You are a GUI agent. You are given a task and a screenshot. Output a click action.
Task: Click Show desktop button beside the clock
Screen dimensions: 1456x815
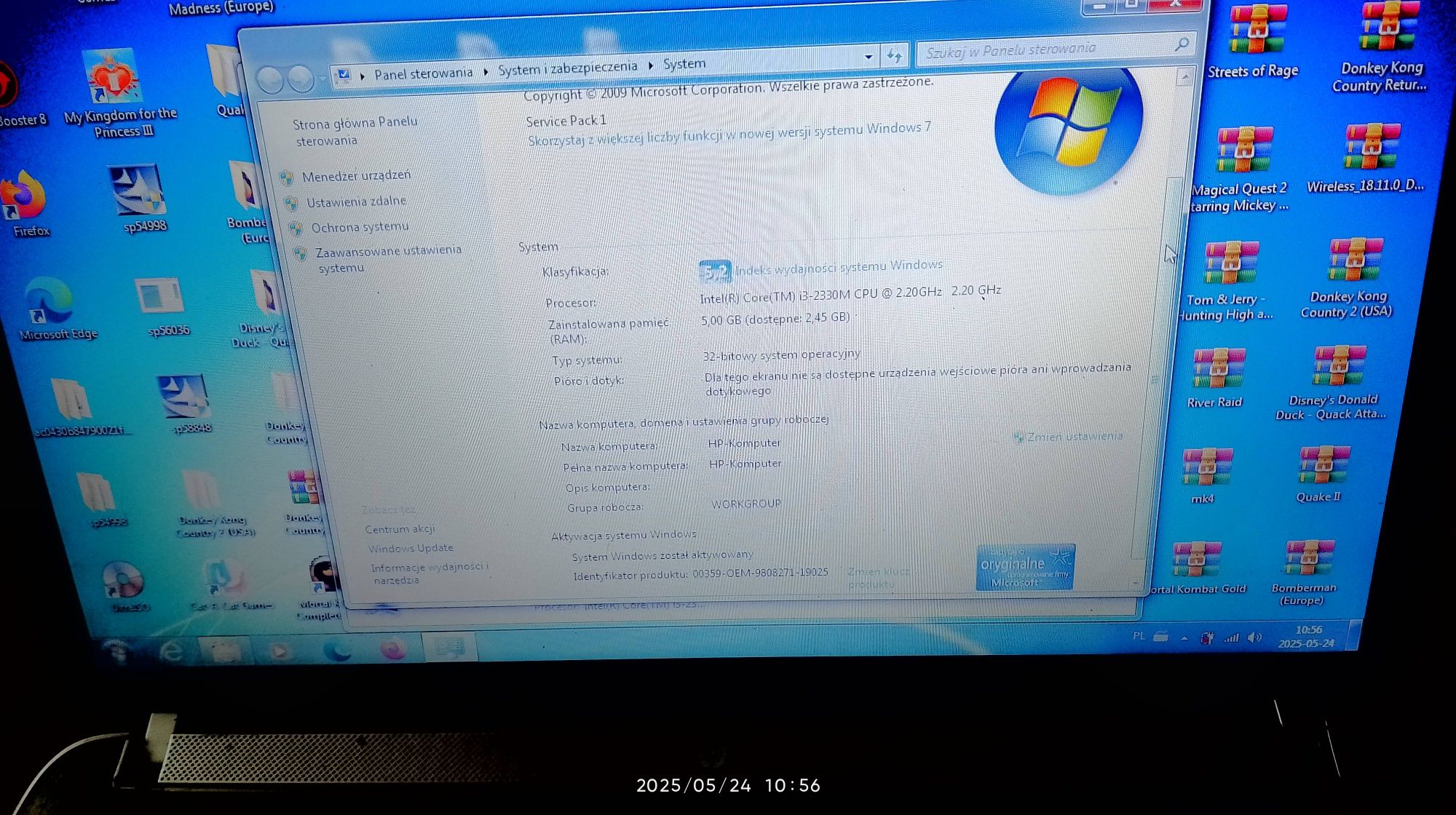1354,635
